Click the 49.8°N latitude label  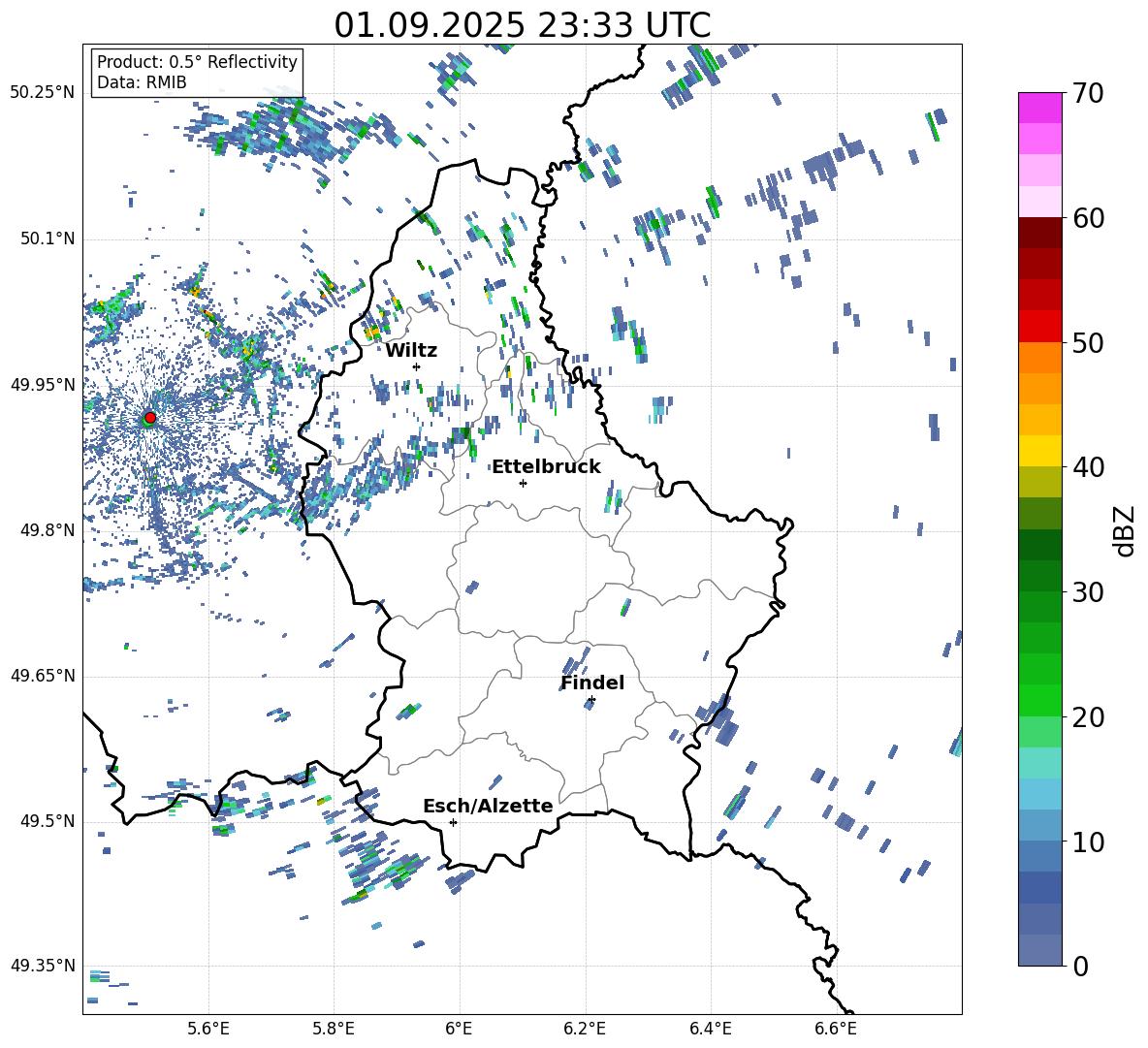click(x=47, y=530)
